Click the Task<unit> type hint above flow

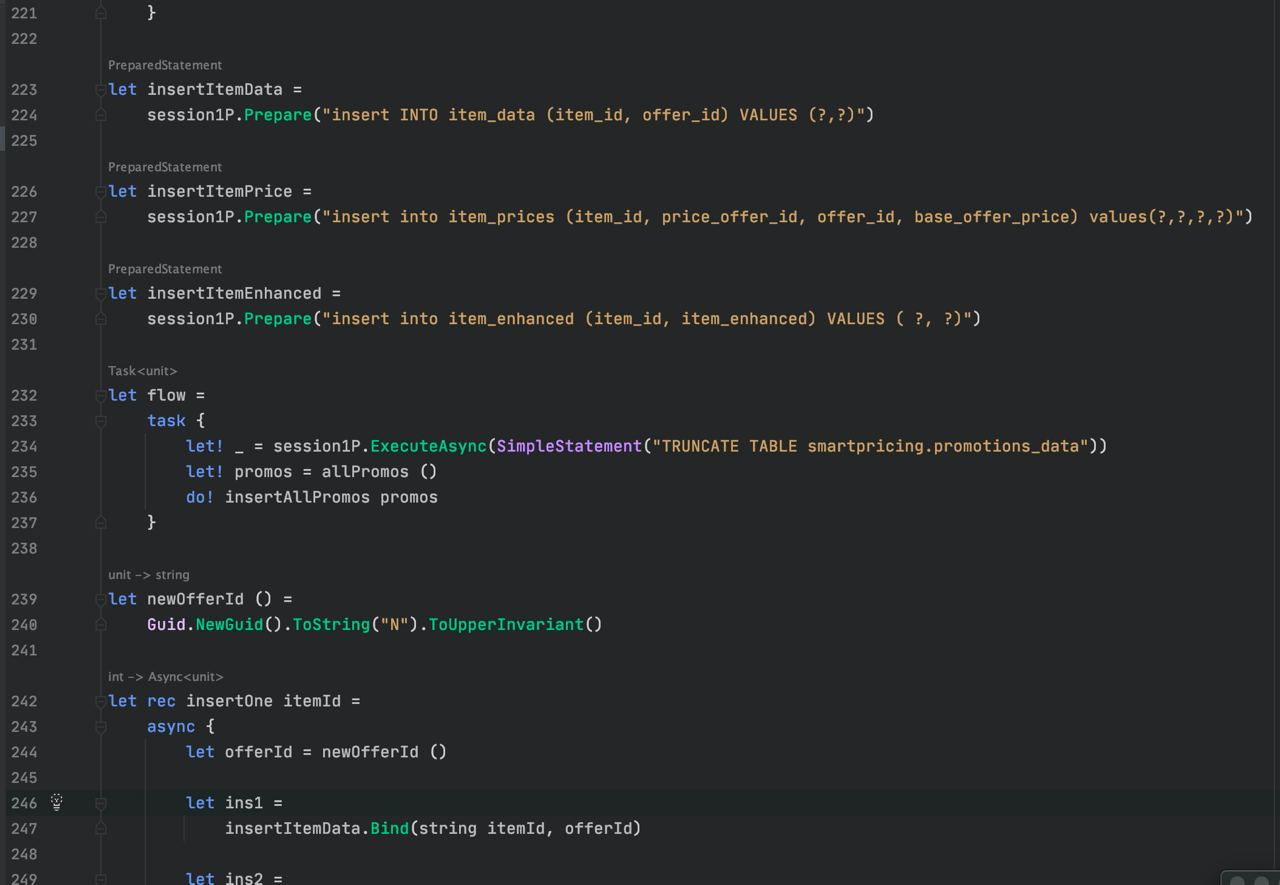(142, 371)
